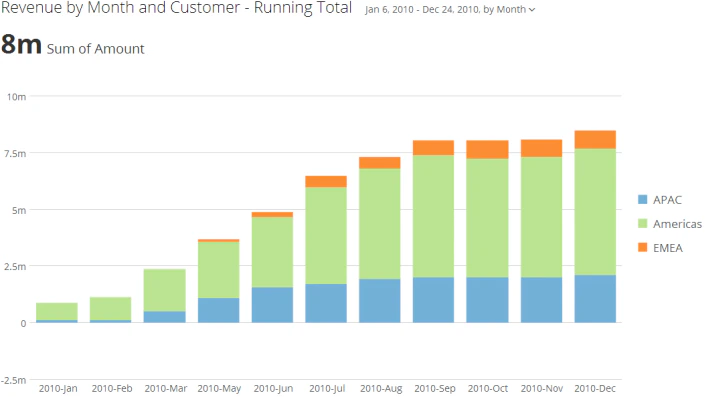Image resolution: width=708 pixels, height=397 pixels.
Task: Select the 2010-Aug APAC blue bar segment
Action: tap(380, 301)
